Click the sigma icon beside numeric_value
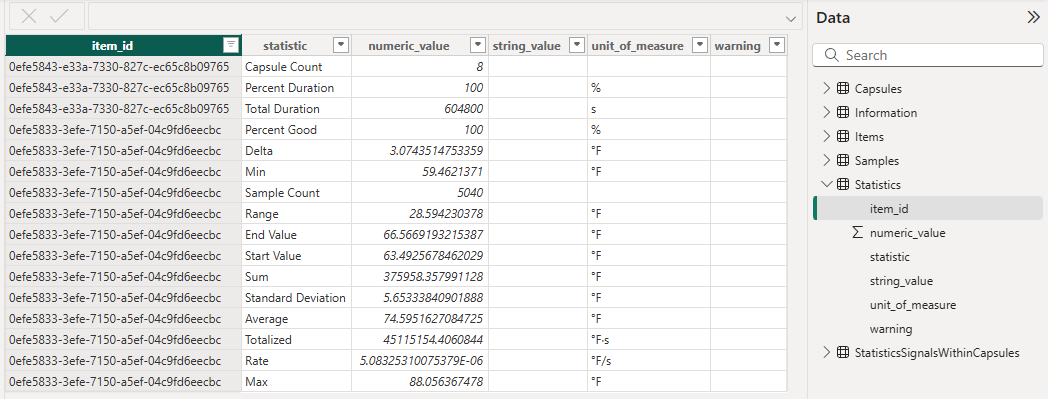Viewport: 1048px width, 399px height. point(858,233)
